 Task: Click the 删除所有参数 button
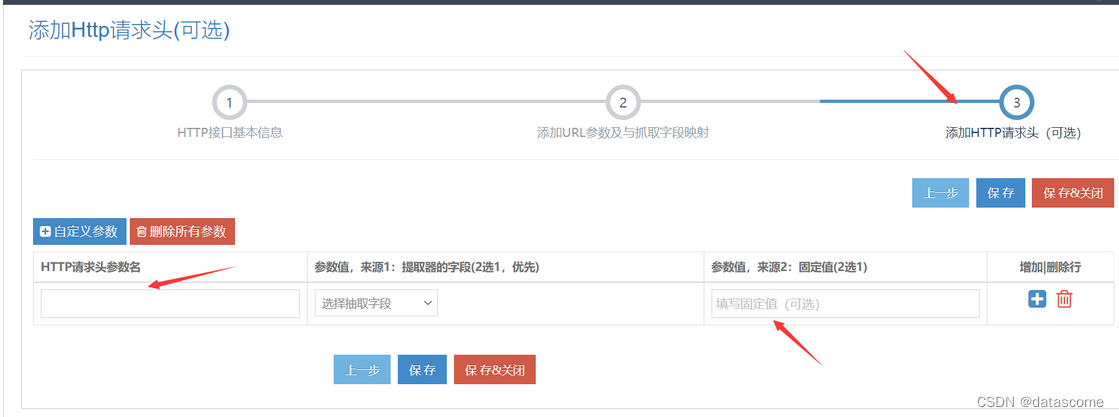point(182,231)
